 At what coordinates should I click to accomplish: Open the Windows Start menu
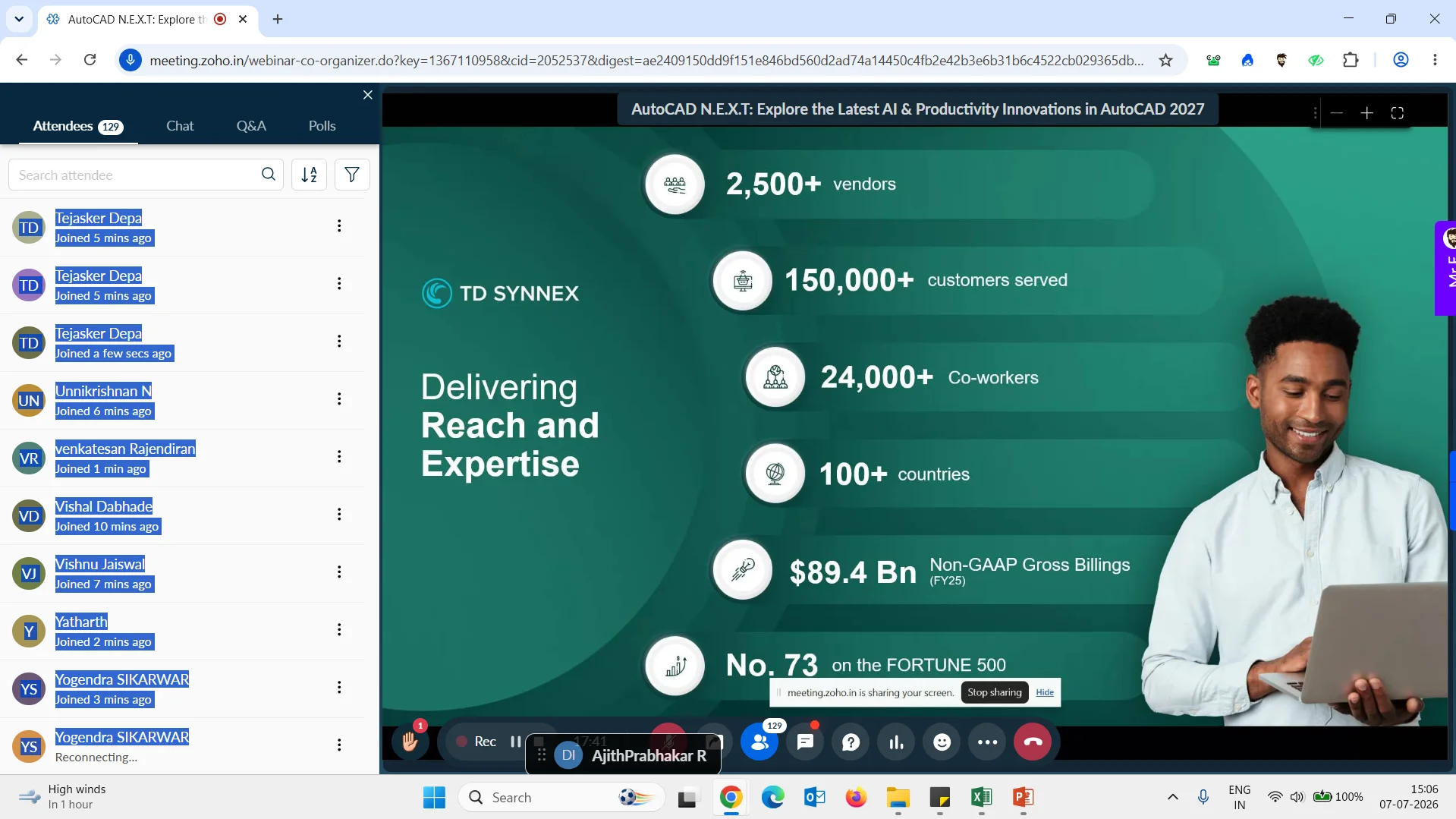[x=434, y=797]
